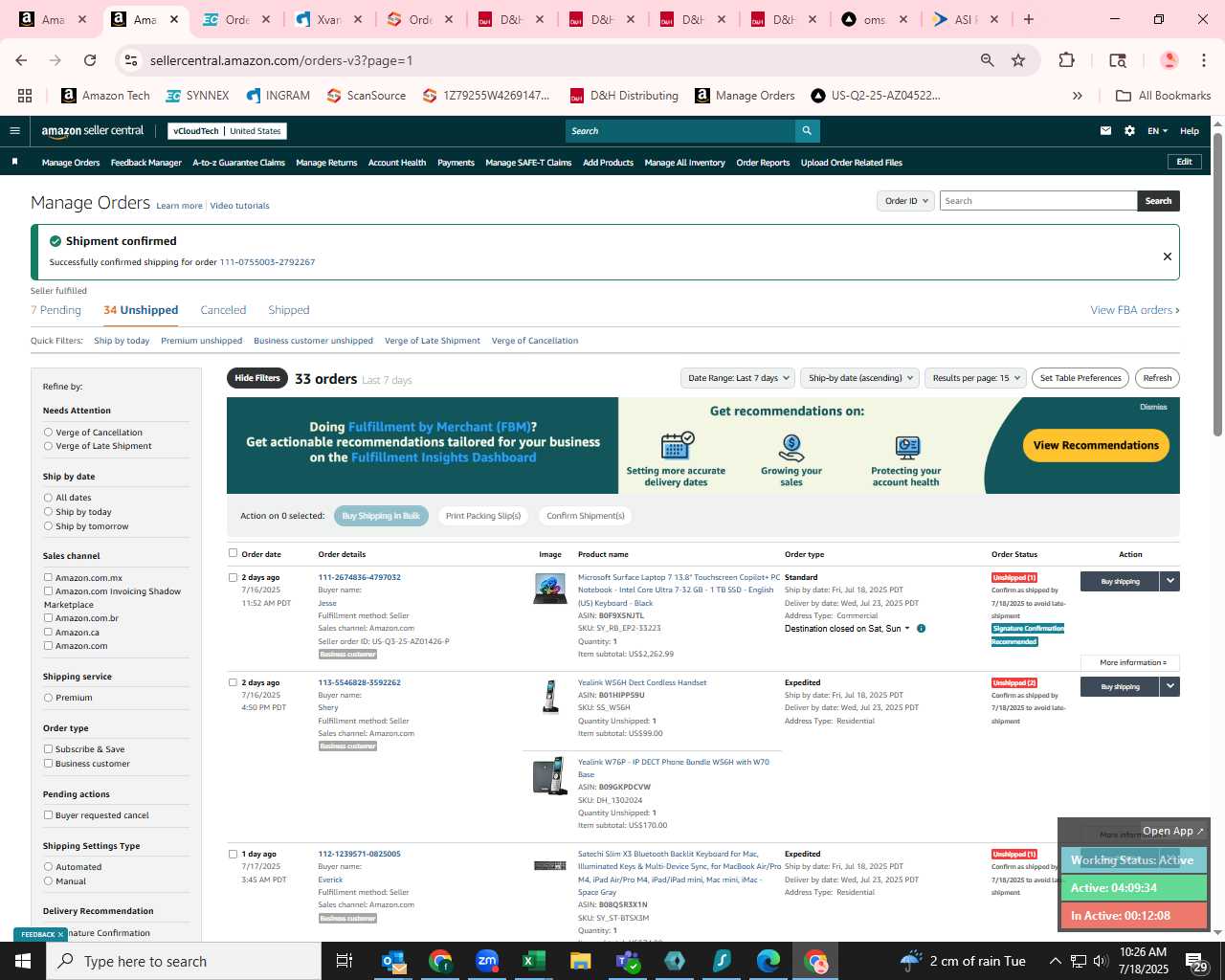Open the Date Range Last 7 days dropdown
Screen dimensions: 1225x980
[x=739, y=378]
